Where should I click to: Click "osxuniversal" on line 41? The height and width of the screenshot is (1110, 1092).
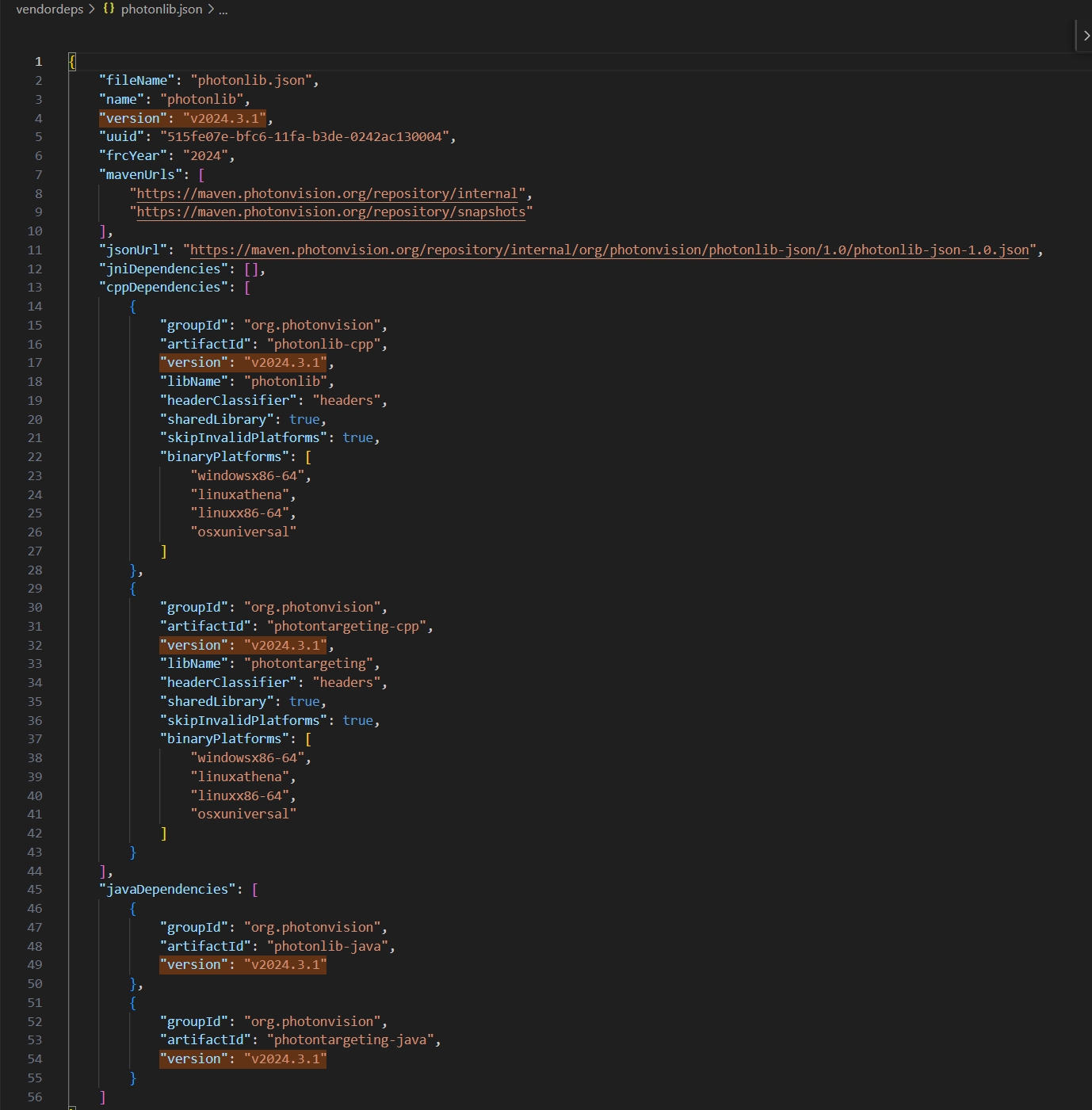click(243, 814)
